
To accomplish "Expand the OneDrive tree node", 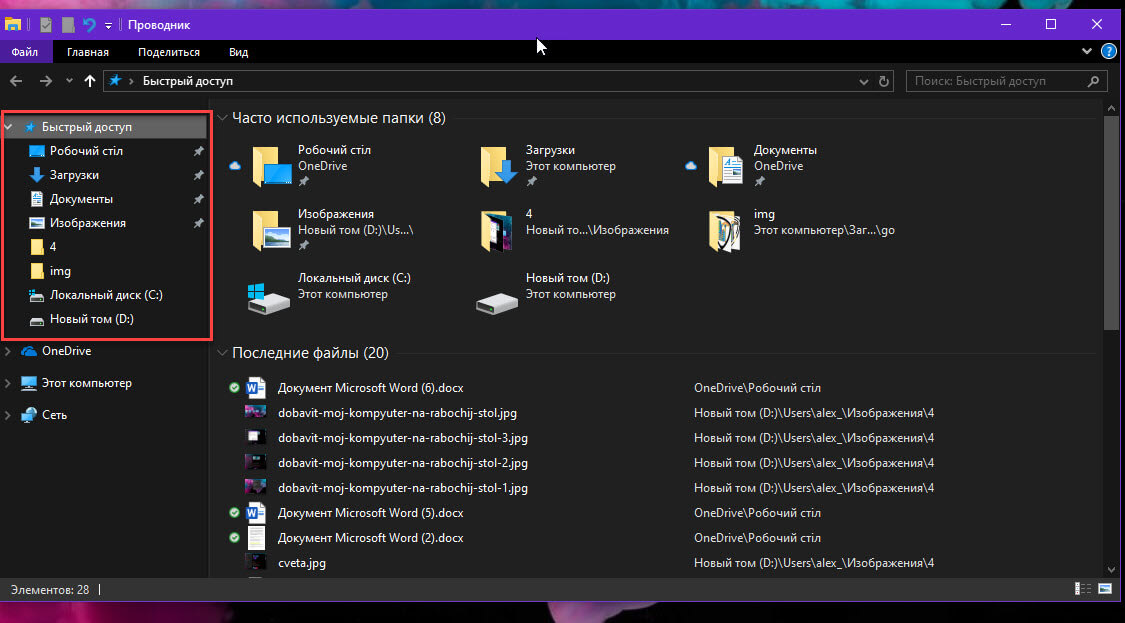I will [8, 351].
